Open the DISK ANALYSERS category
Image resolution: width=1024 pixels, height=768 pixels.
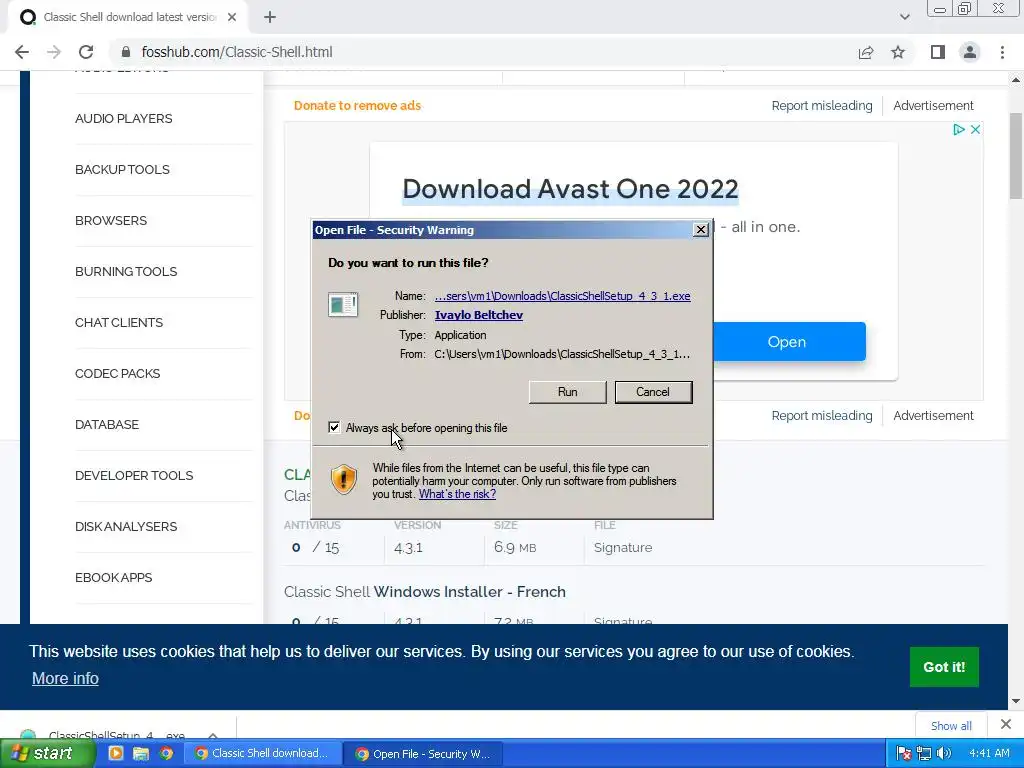click(x=126, y=526)
